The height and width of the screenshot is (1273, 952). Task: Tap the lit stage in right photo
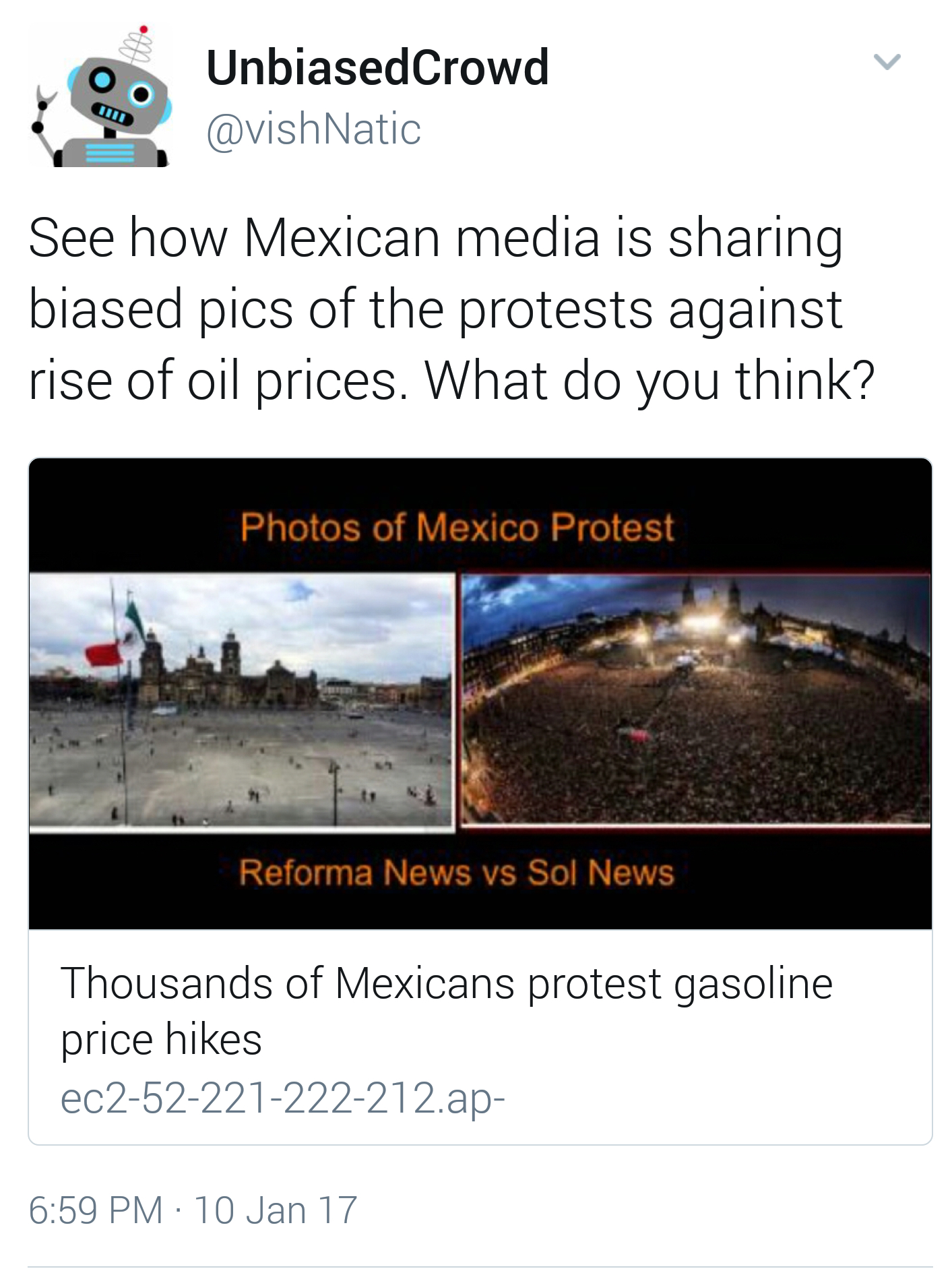(x=701, y=621)
